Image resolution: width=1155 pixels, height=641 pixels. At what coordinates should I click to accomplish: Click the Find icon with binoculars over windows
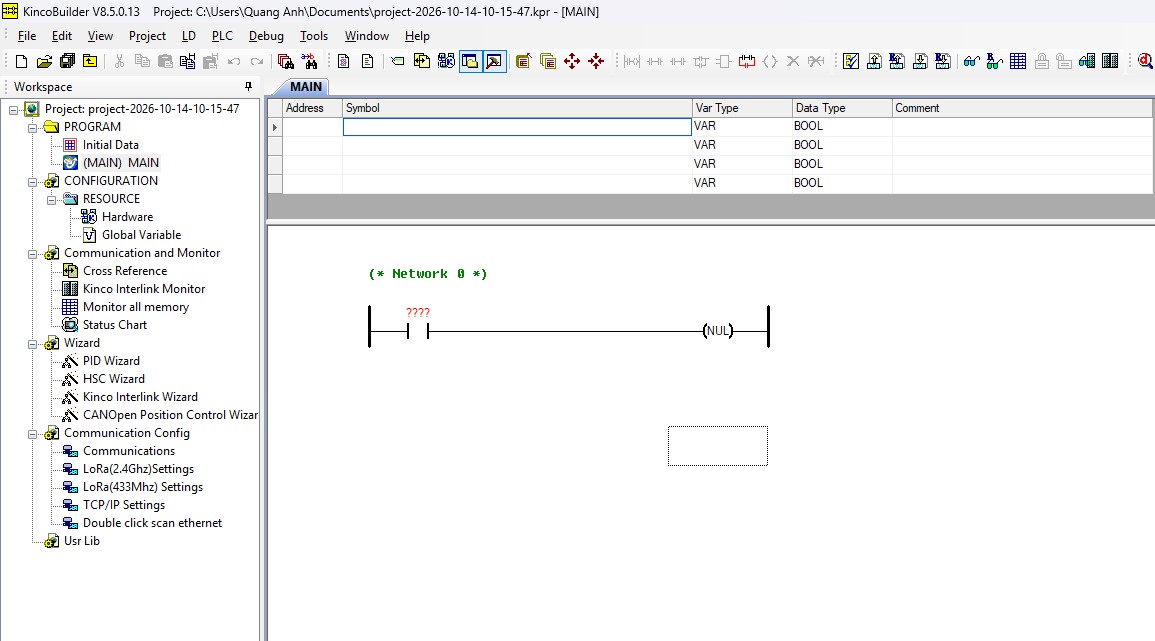click(286, 61)
